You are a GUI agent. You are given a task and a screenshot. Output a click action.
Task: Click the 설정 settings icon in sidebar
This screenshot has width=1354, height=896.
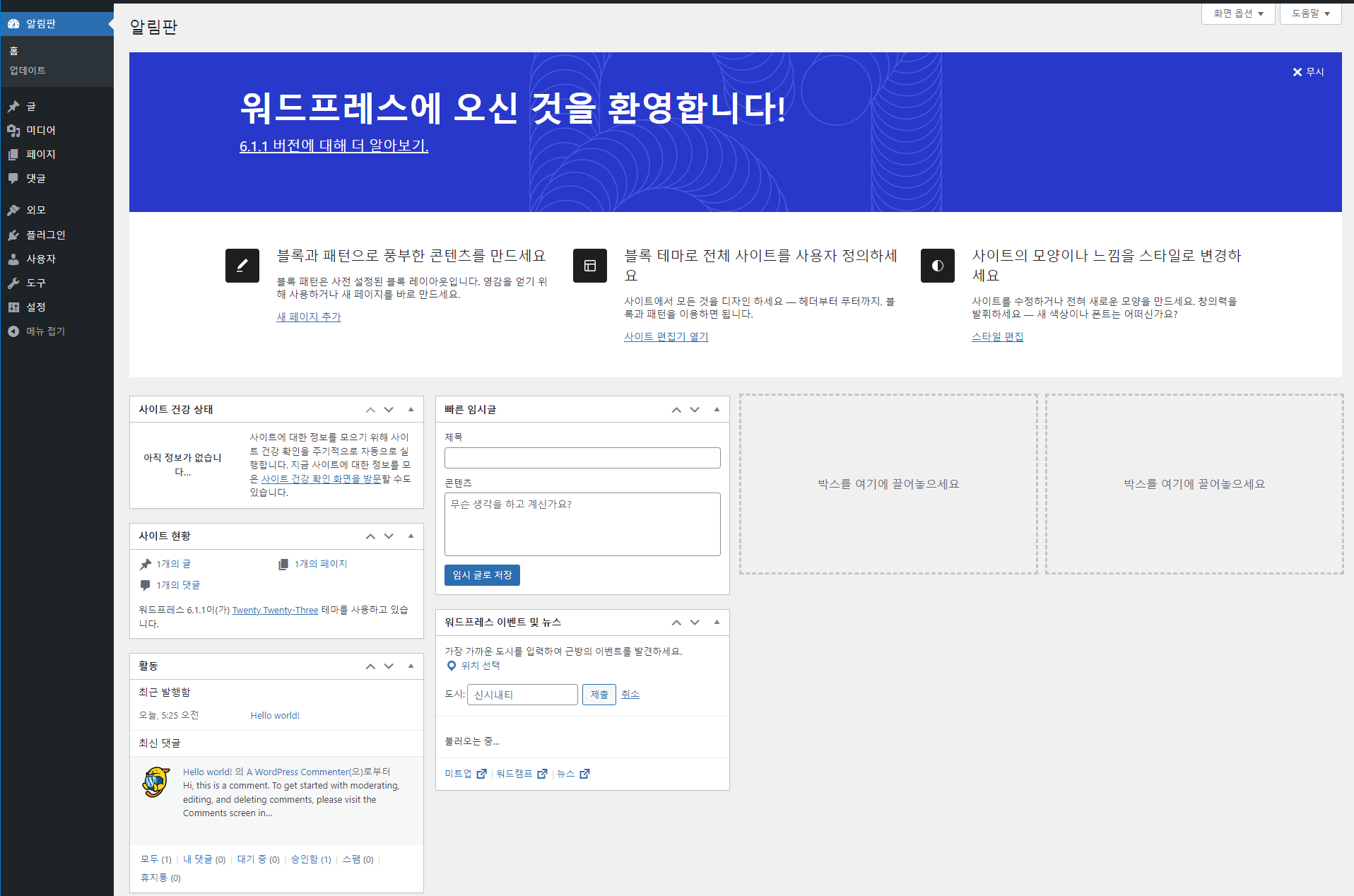pyautogui.click(x=13, y=307)
